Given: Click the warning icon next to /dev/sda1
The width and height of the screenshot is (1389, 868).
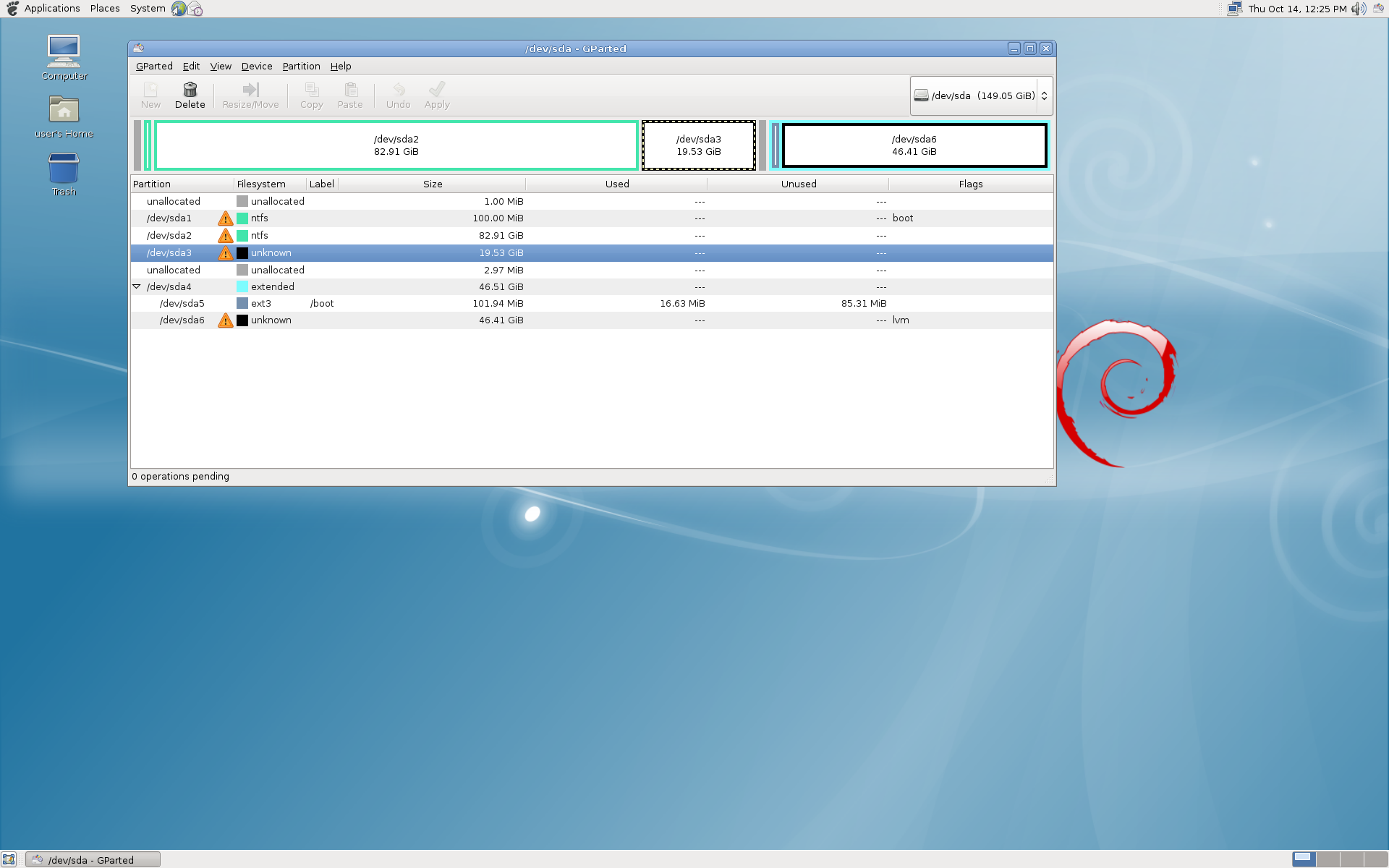Looking at the screenshot, I should 226,218.
